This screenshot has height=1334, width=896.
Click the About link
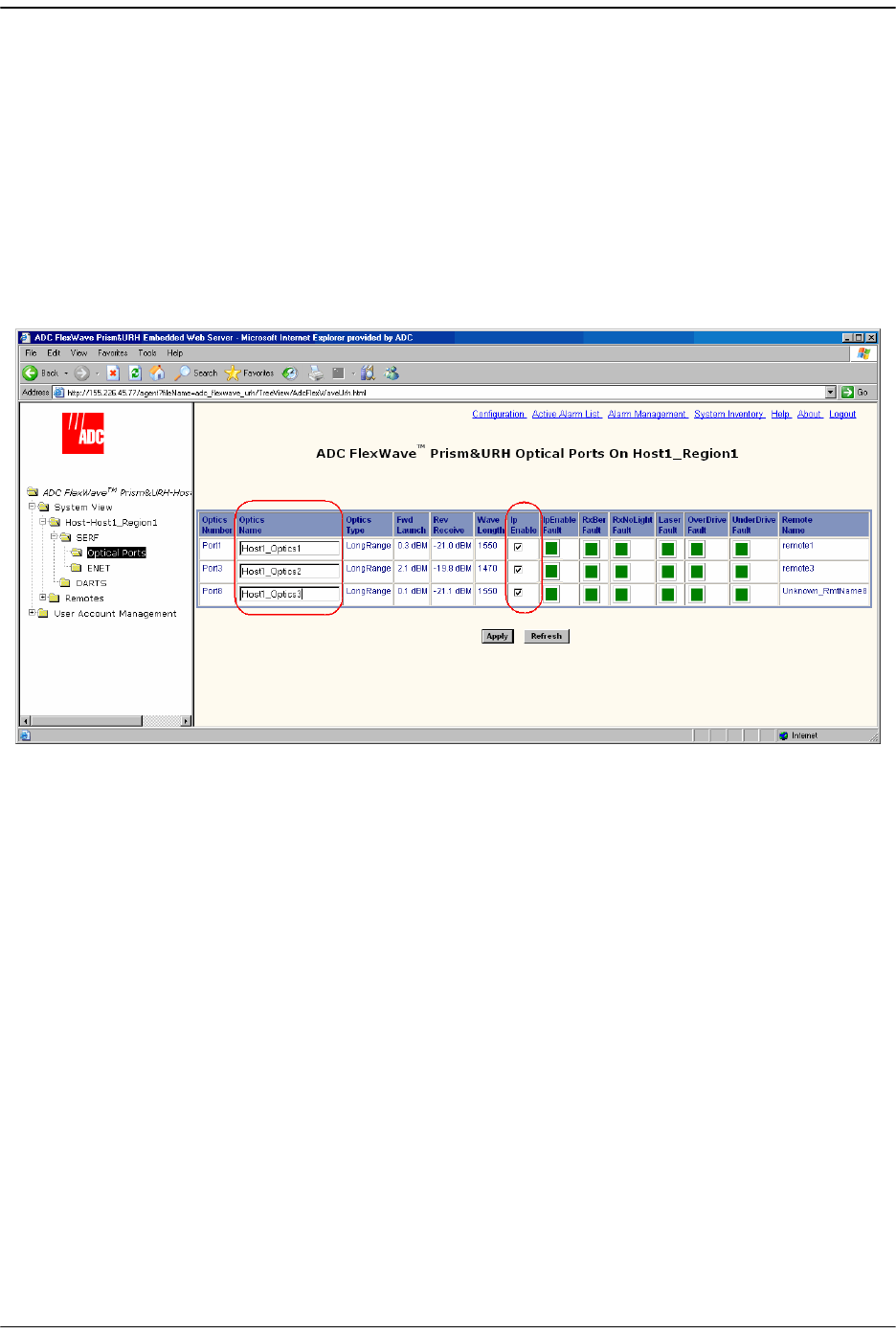tap(810, 415)
